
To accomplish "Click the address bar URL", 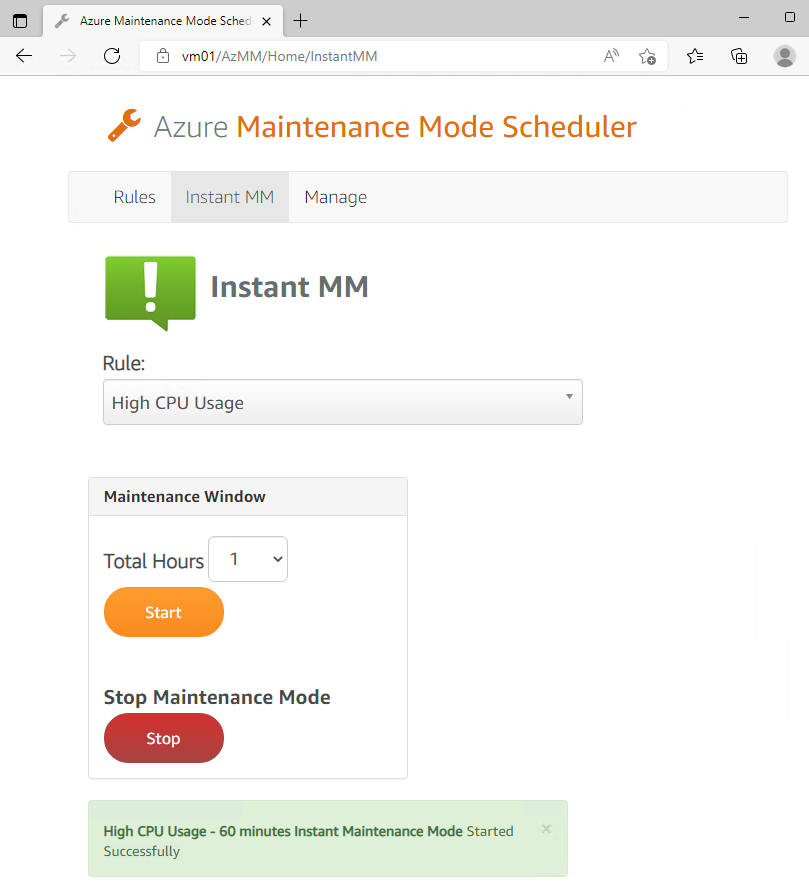I will tap(279, 56).
